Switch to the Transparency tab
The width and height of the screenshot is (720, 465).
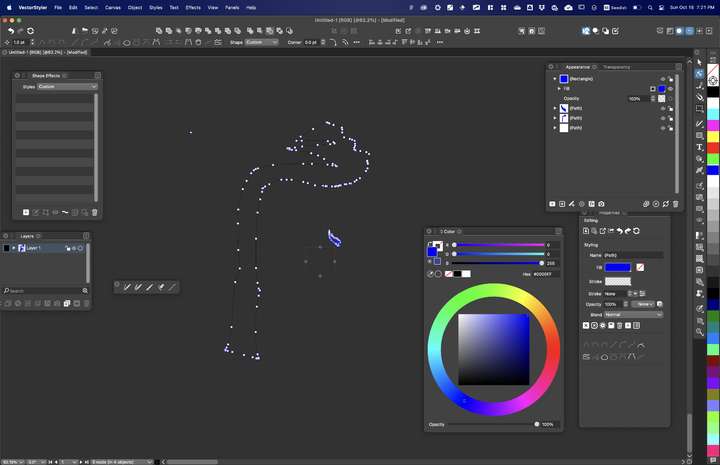point(616,67)
